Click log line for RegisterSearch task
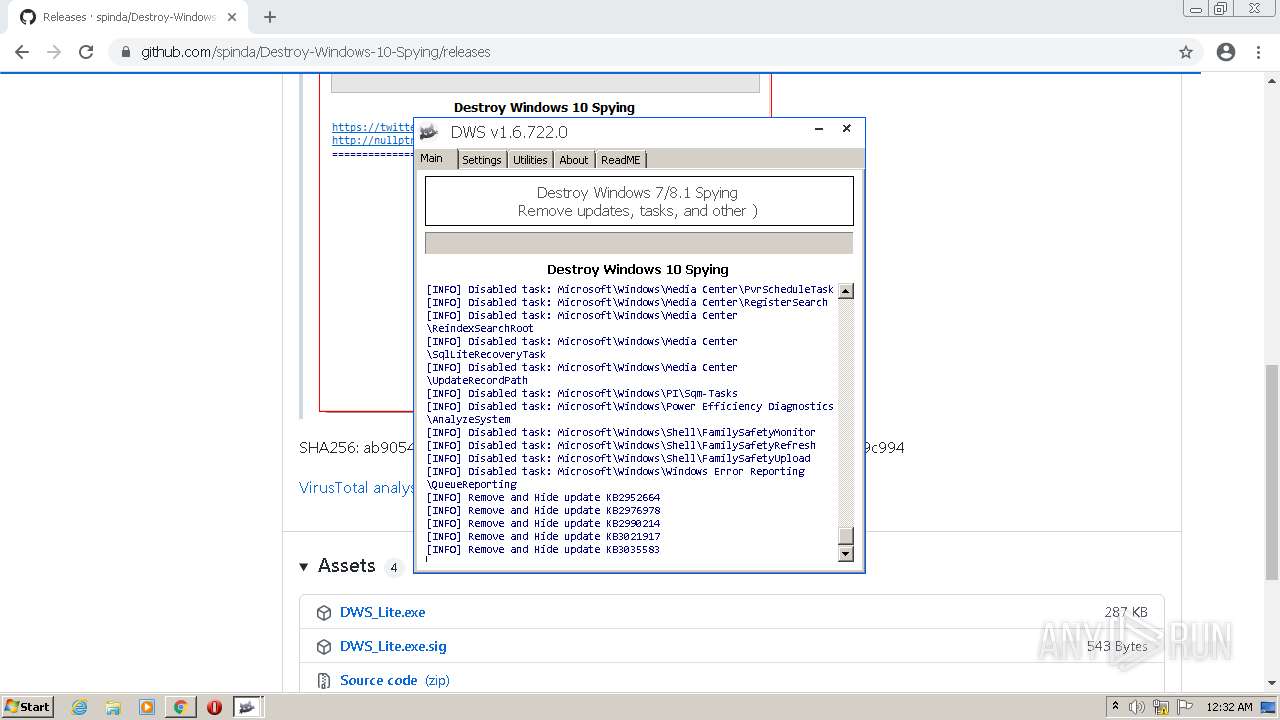The width and height of the screenshot is (1280, 720). coord(627,302)
